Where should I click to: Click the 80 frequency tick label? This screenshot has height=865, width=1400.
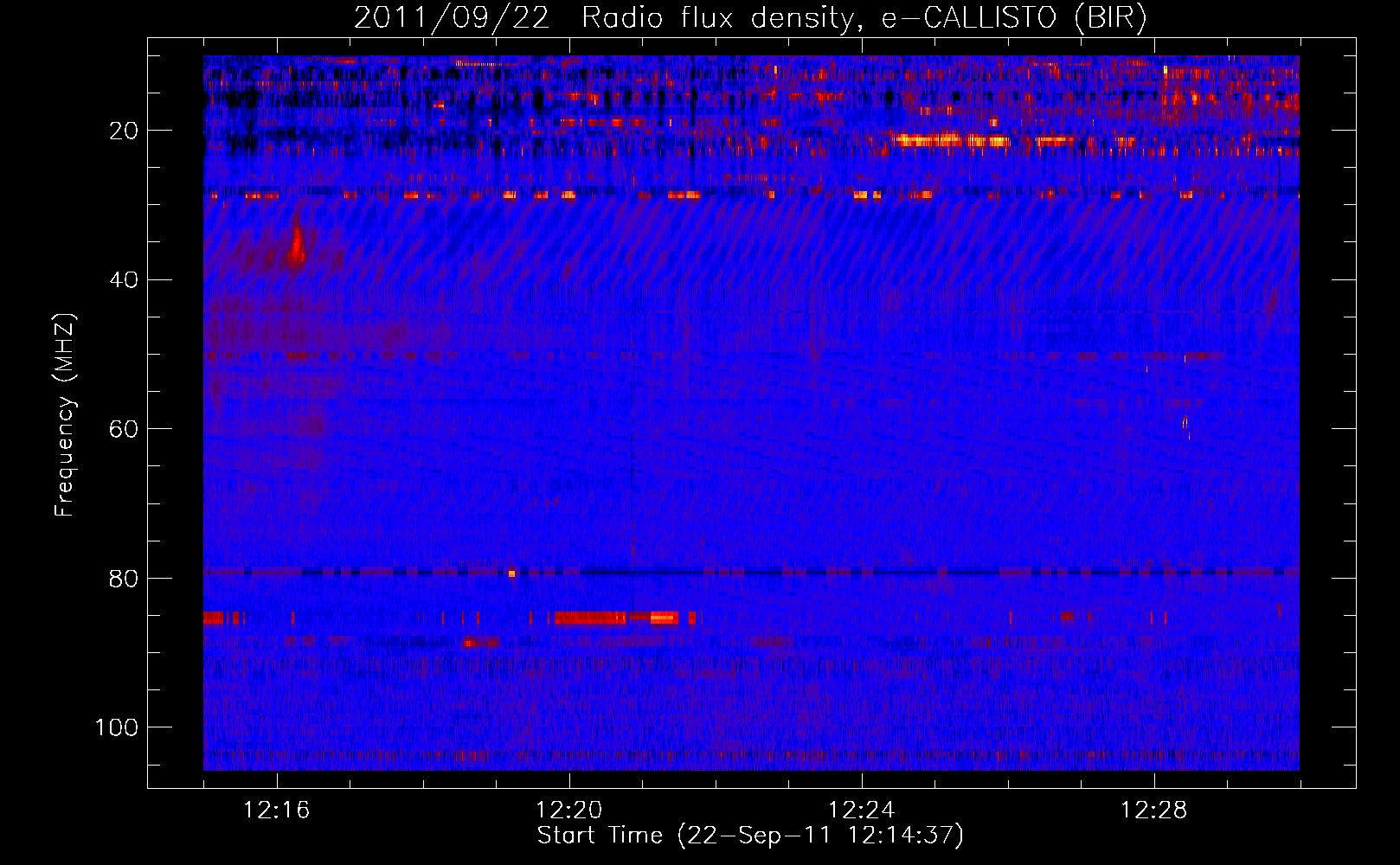[x=125, y=578]
